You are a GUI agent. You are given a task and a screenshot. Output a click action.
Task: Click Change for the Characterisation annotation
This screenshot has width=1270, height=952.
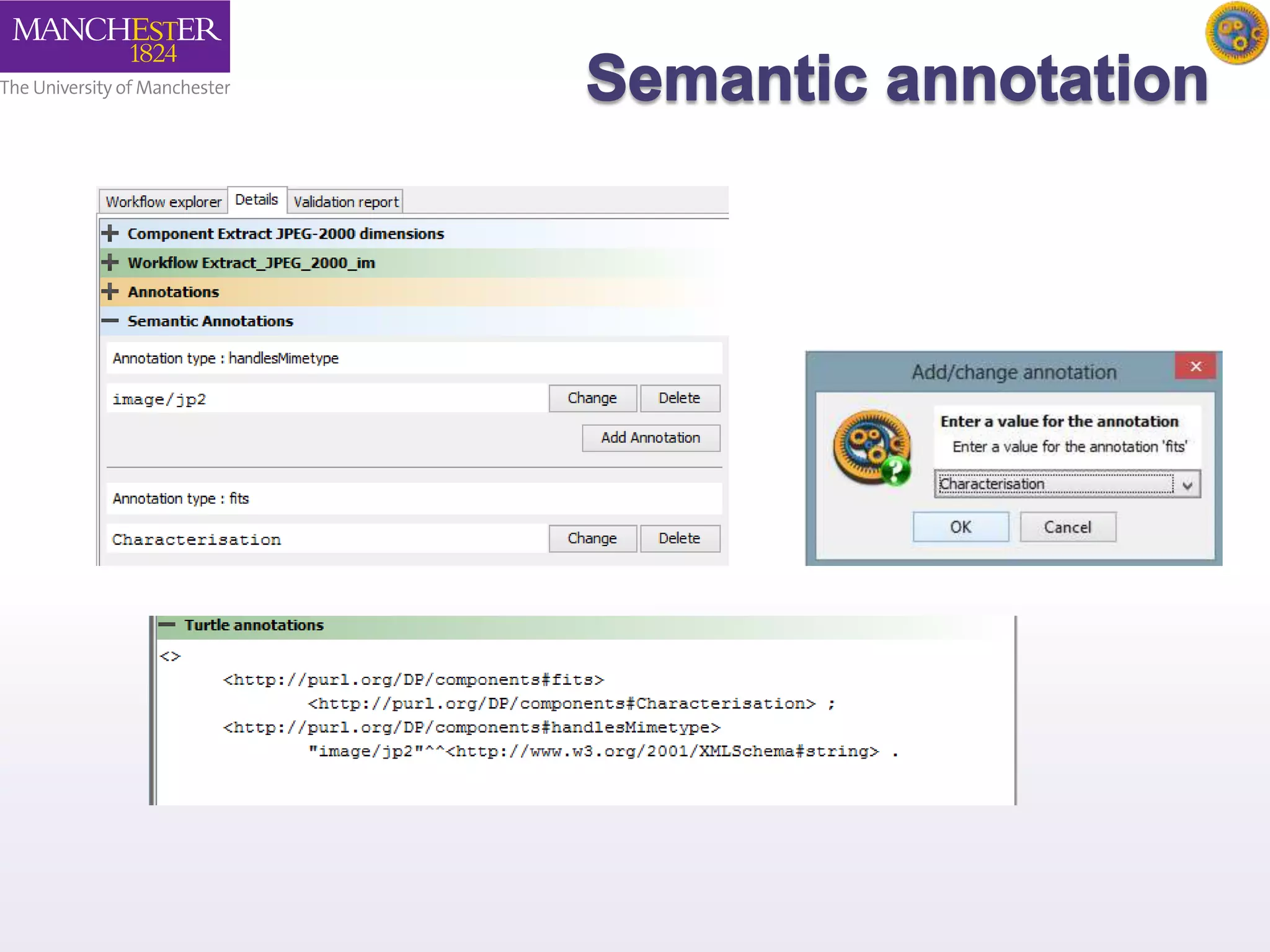pyautogui.click(x=592, y=539)
